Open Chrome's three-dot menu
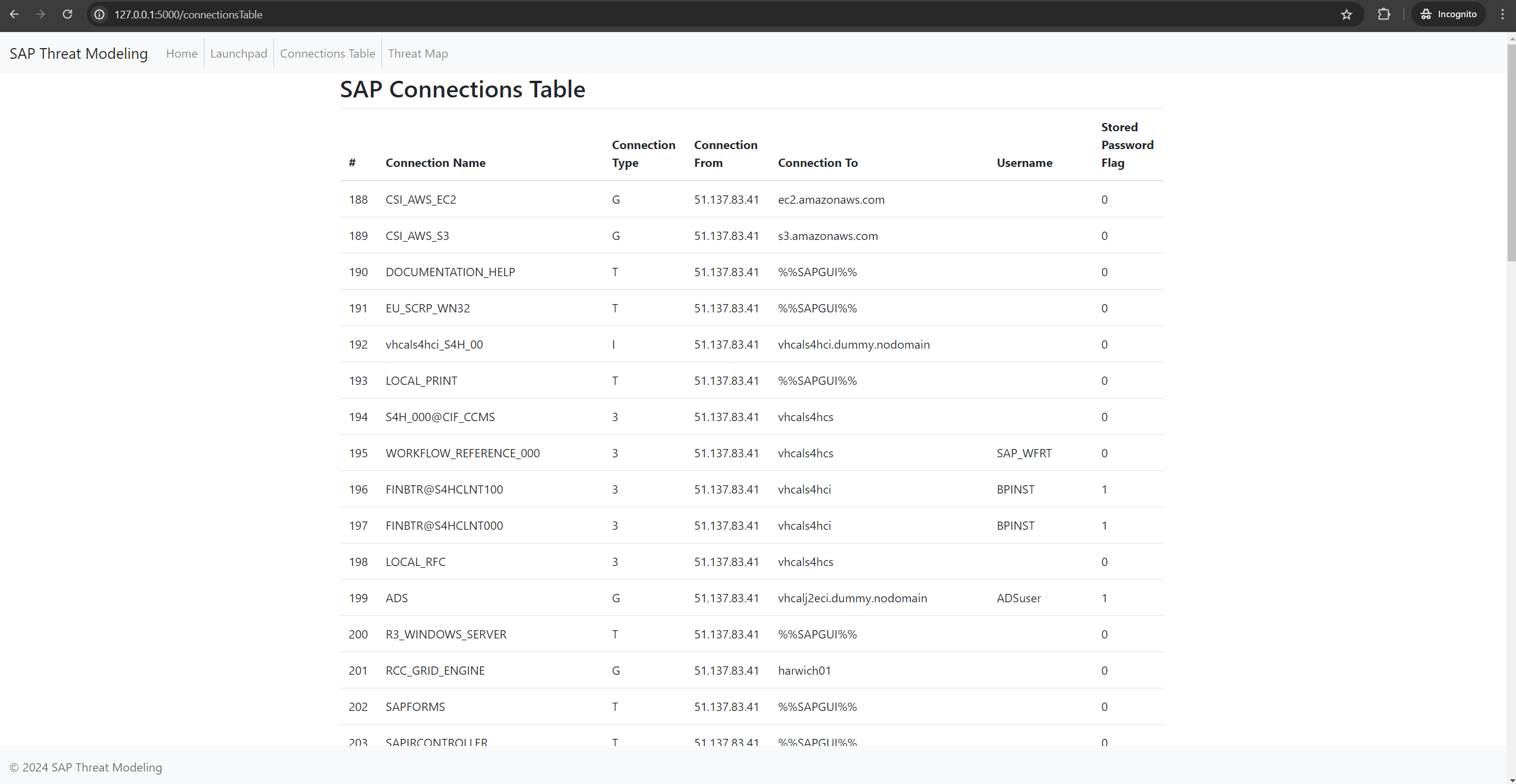Screen dimensions: 1516x784 pyautogui.click(x=1502, y=14)
